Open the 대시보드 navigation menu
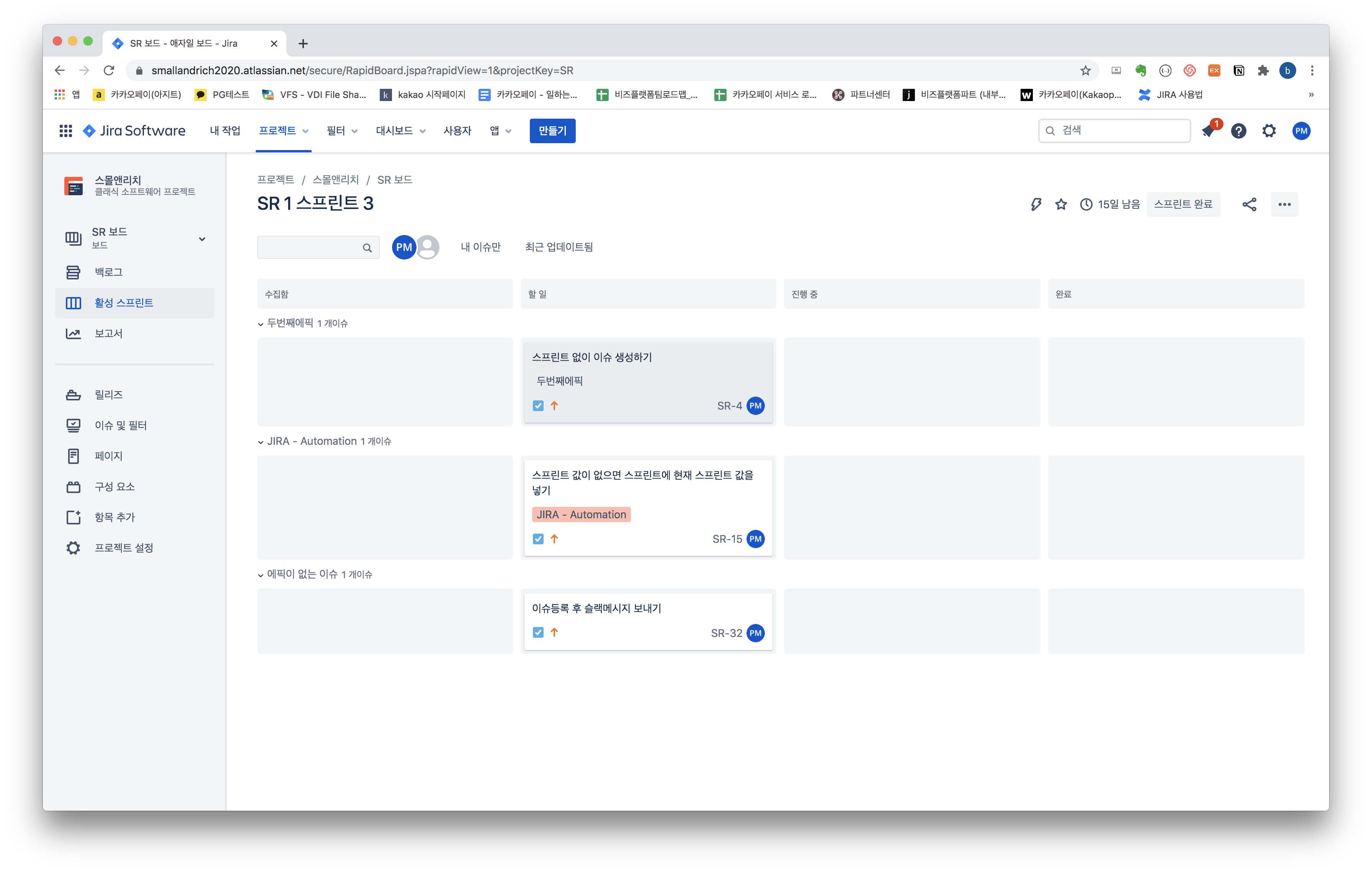This screenshot has width=1372, height=872. coord(400,131)
